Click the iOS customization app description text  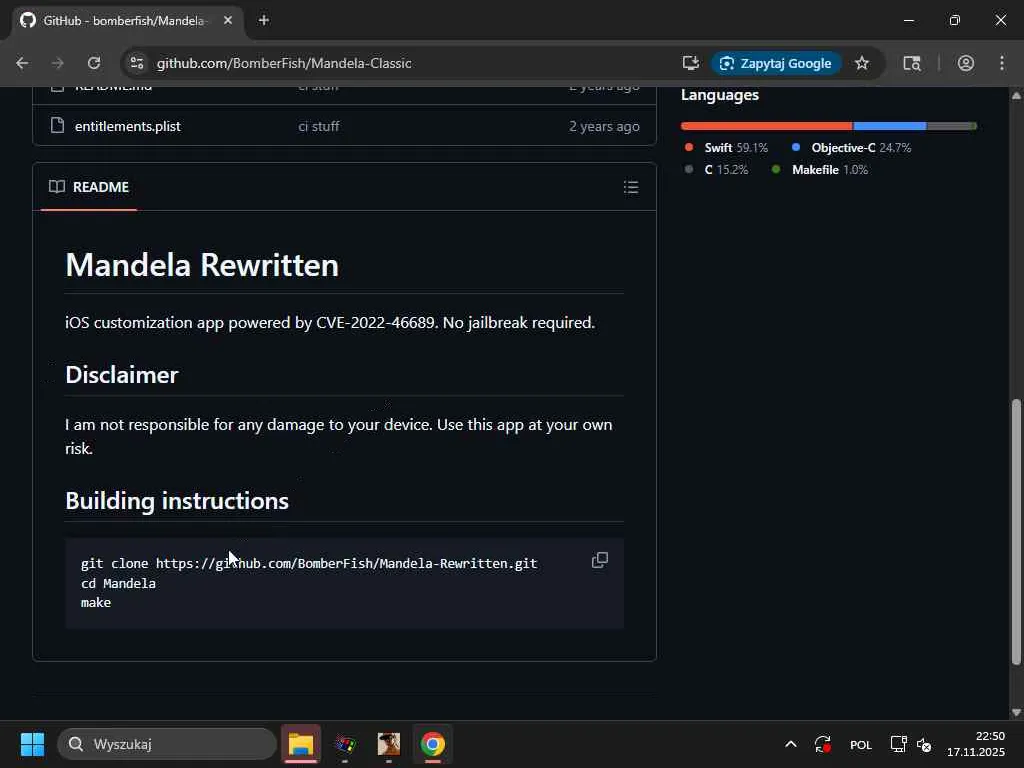(330, 323)
